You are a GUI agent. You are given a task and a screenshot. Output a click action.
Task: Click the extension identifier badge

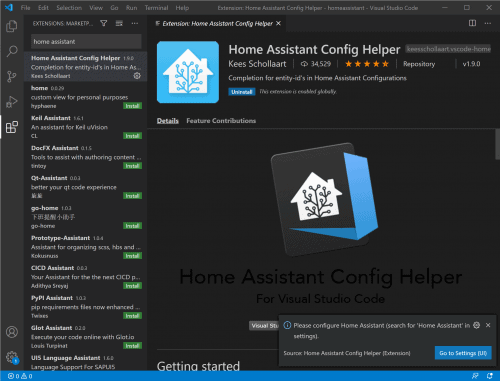point(448,49)
